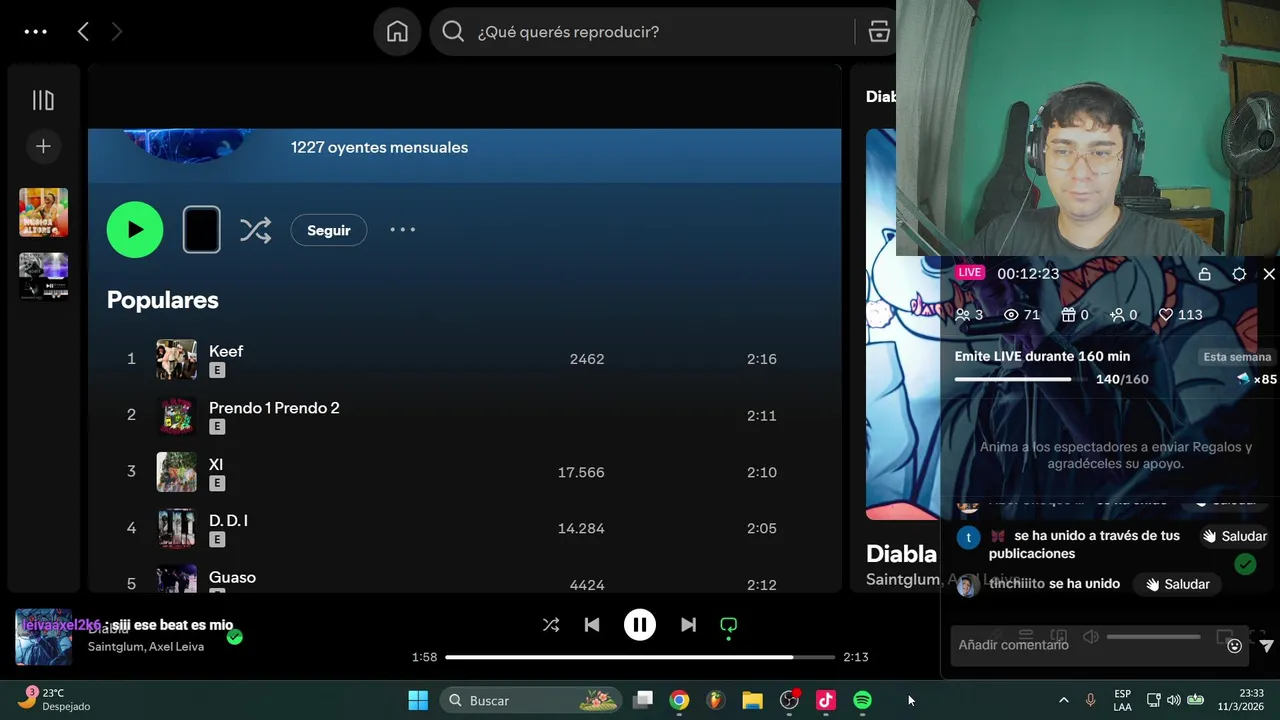The image size is (1280, 720).
Task: Open the likes heart counter 113
Action: [1180, 315]
